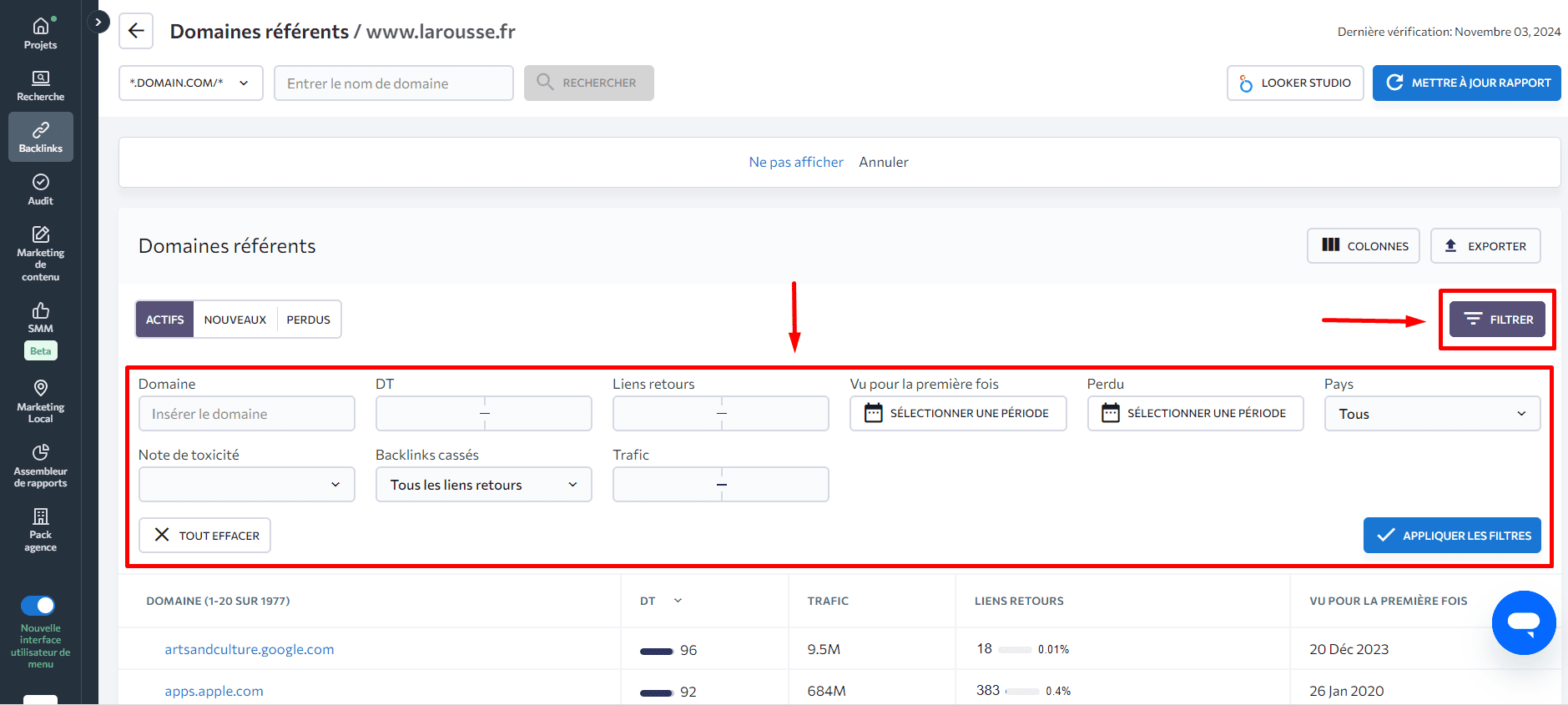
Task: Switch to the ACTIFS tab
Action: 164,320
